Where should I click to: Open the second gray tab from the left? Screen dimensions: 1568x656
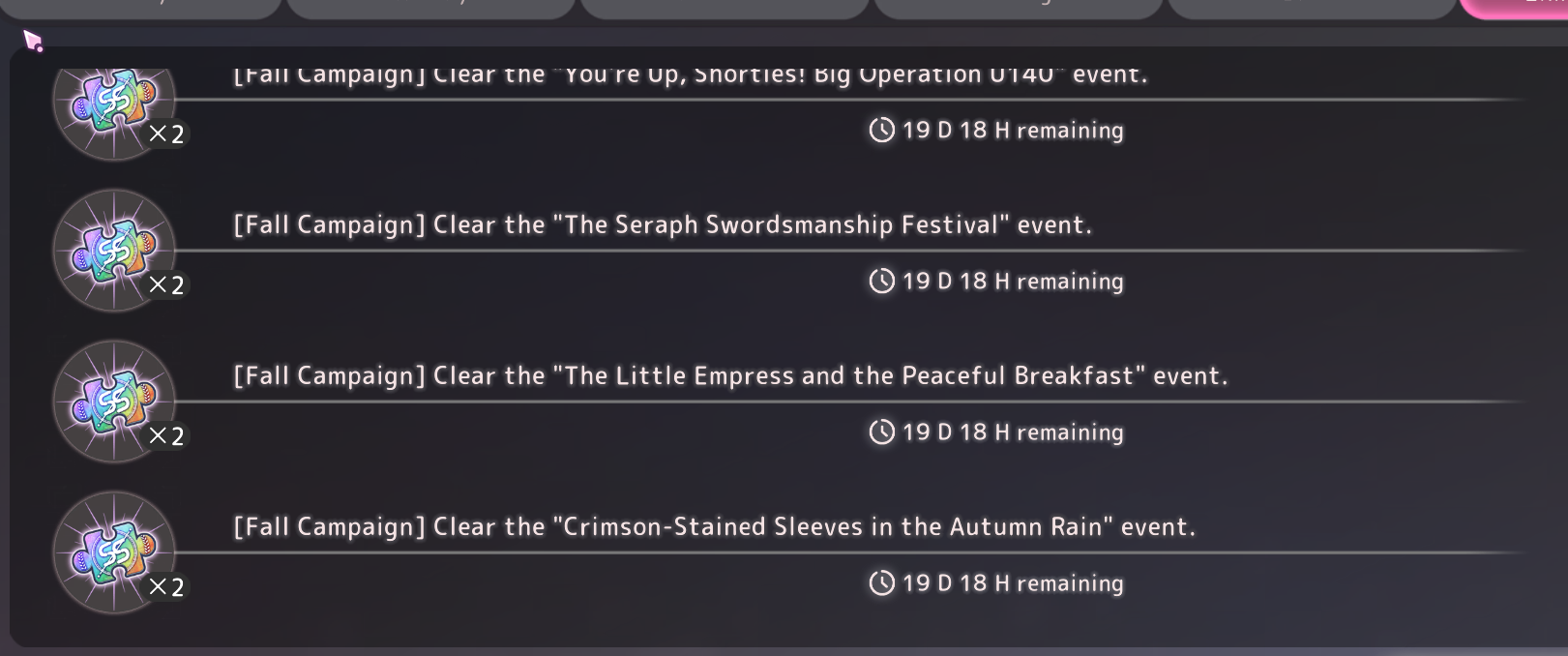click(x=431, y=8)
